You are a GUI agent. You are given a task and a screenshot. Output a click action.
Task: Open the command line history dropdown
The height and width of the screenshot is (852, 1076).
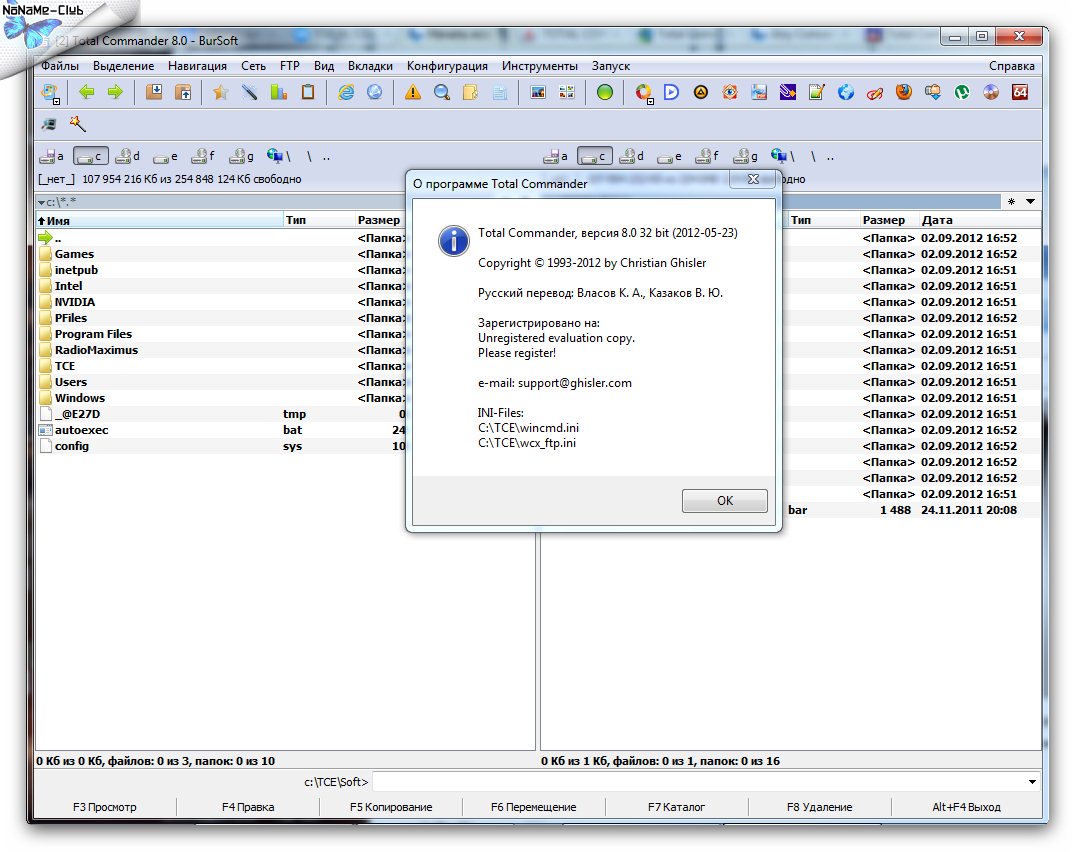[x=1032, y=782]
